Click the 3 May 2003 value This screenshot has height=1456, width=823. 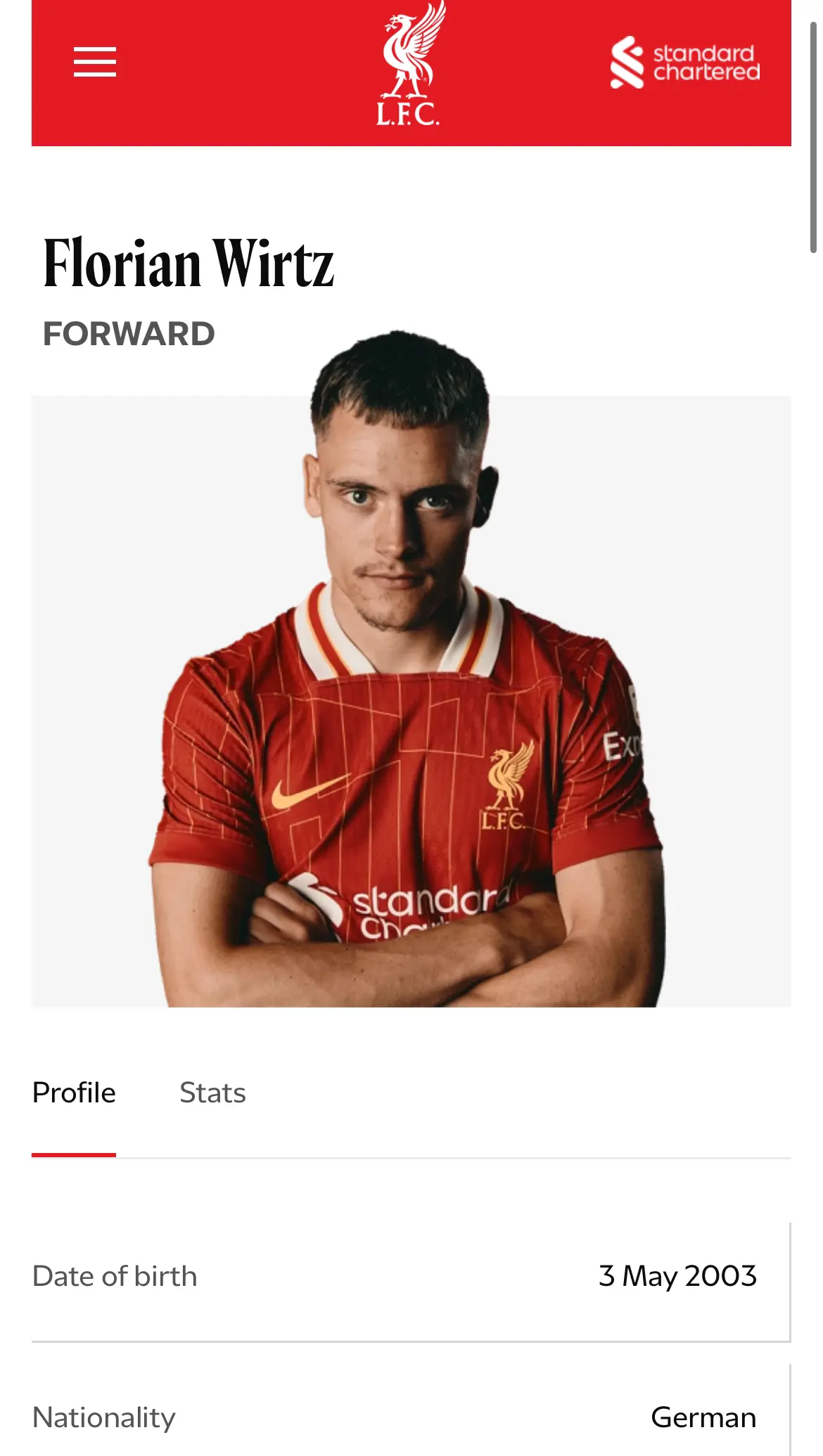[677, 1276]
